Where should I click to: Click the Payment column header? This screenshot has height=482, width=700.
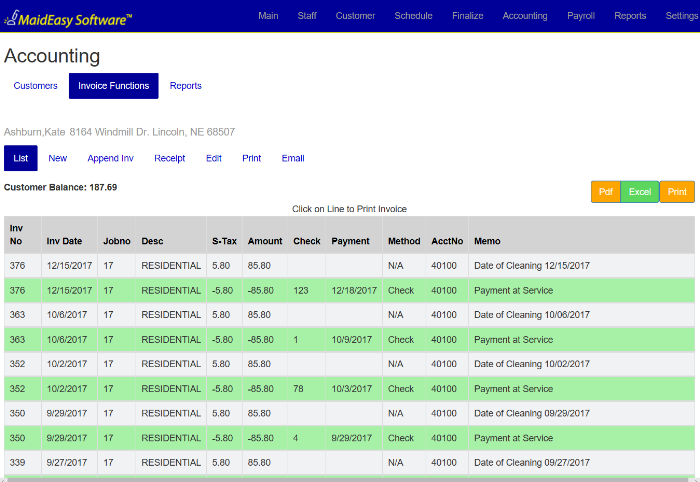coord(354,235)
